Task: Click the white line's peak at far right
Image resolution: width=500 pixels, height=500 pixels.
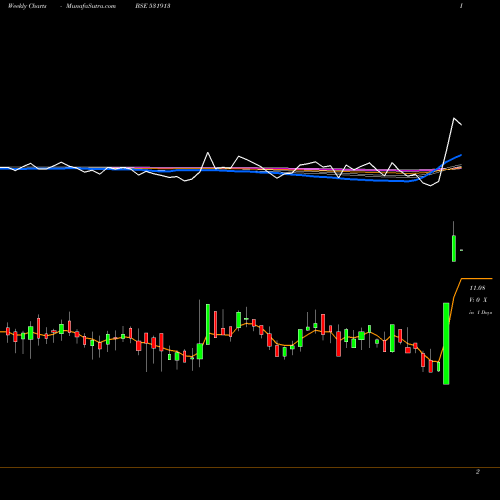Action: tap(454, 118)
